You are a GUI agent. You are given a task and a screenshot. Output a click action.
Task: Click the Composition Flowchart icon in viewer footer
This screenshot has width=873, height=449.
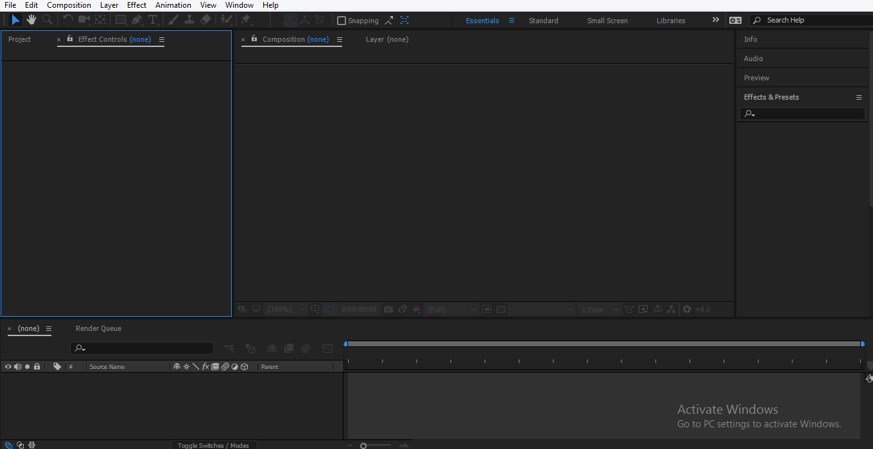tap(671, 309)
